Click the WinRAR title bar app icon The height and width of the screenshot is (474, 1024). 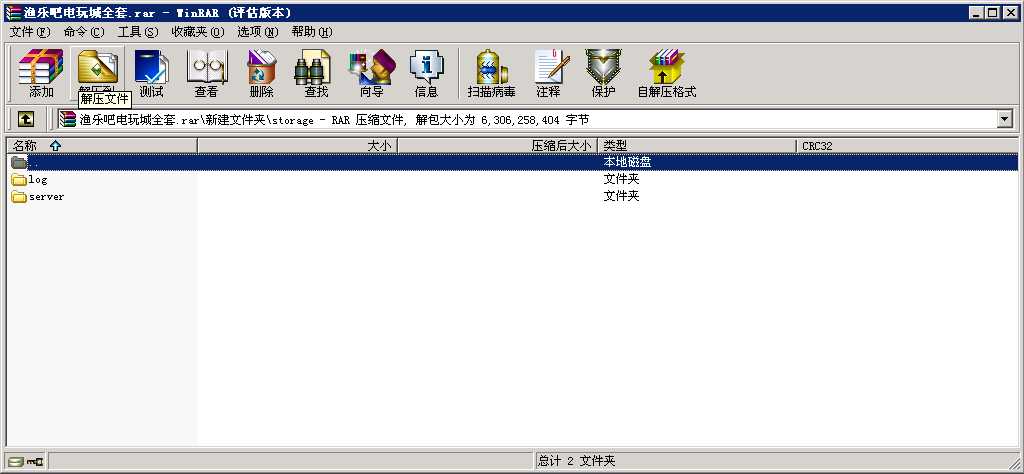click(12, 12)
